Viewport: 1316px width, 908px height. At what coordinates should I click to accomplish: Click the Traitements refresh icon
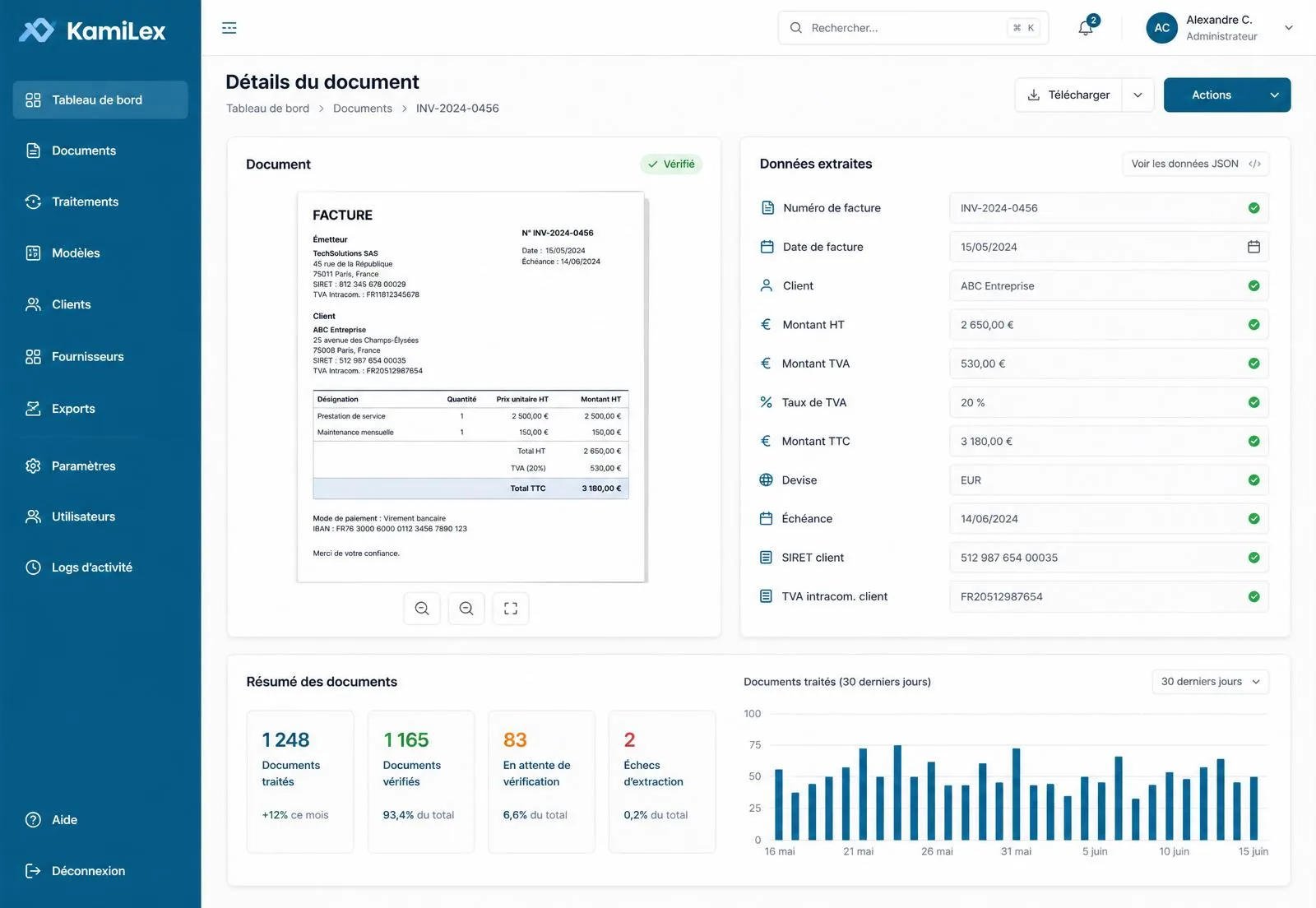pos(33,202)
